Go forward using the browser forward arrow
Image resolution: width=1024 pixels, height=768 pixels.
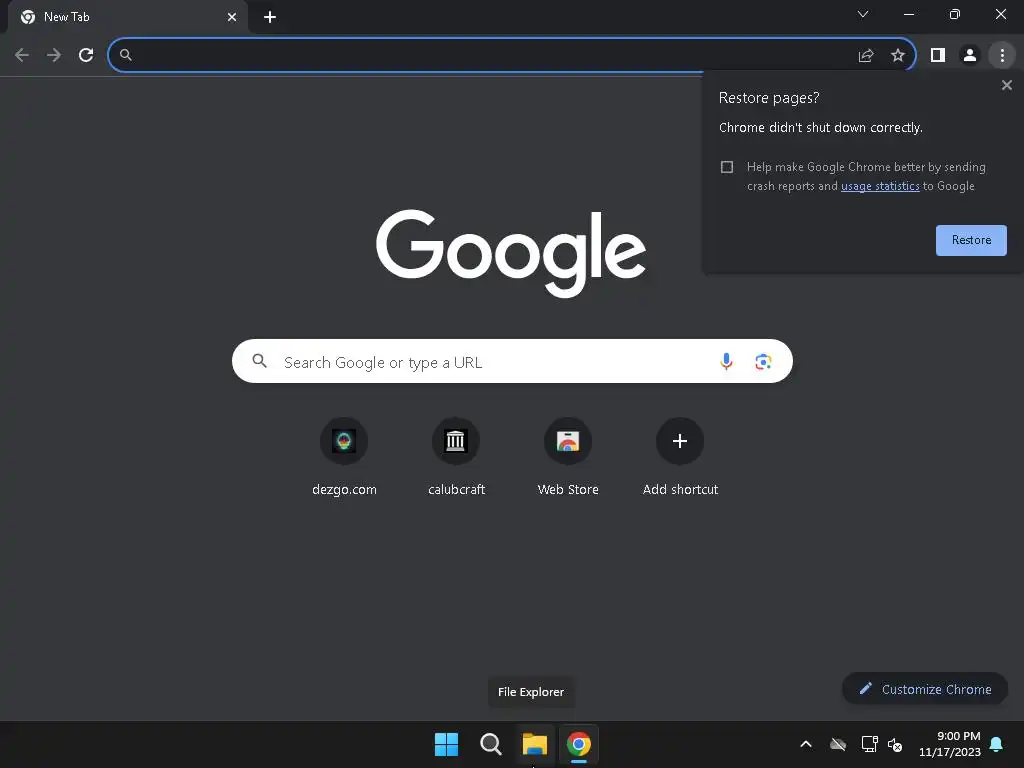54,55
